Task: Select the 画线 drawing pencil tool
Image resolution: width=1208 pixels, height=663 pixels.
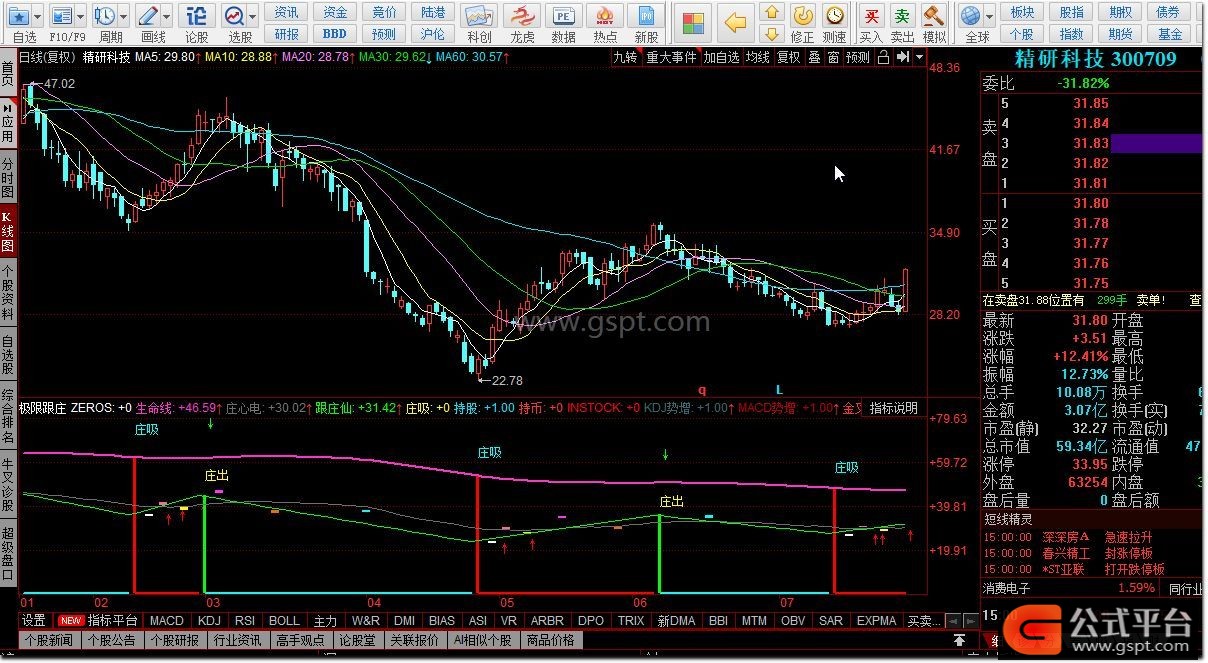Action: point(149,16)
